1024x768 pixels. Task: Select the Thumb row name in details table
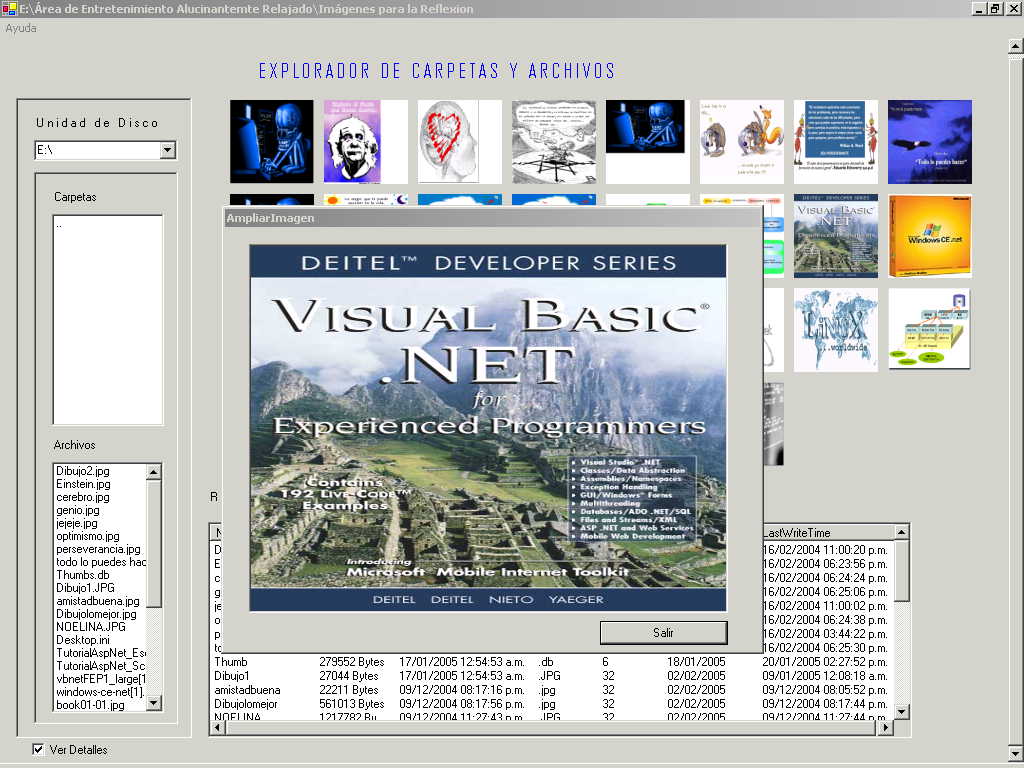coord(231,662)
